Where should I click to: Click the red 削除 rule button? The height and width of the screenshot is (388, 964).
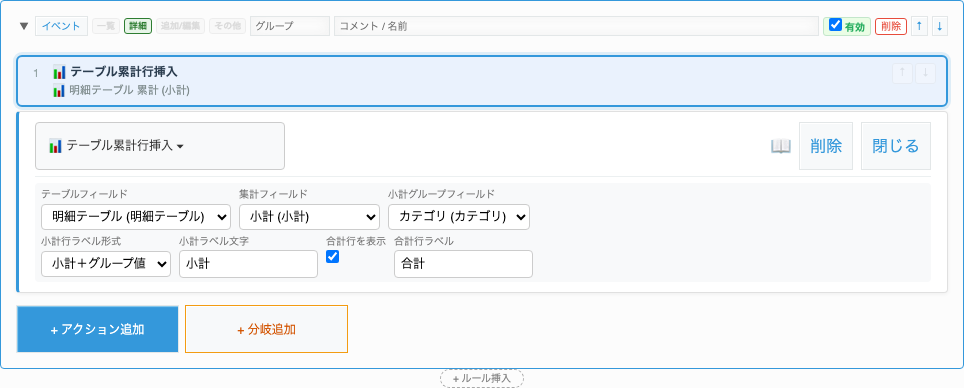click(x=891, y=26)
